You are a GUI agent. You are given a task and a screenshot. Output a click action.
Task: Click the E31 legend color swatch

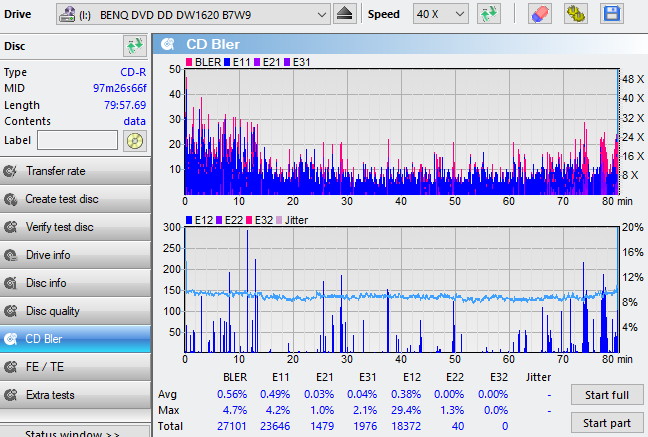pyautogui.click(x=287, y=62)
